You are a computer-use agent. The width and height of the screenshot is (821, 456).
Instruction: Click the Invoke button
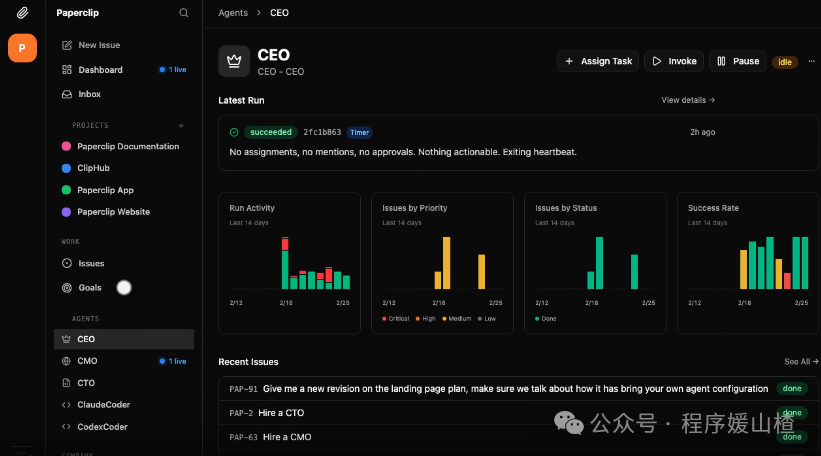click(674, 61)
